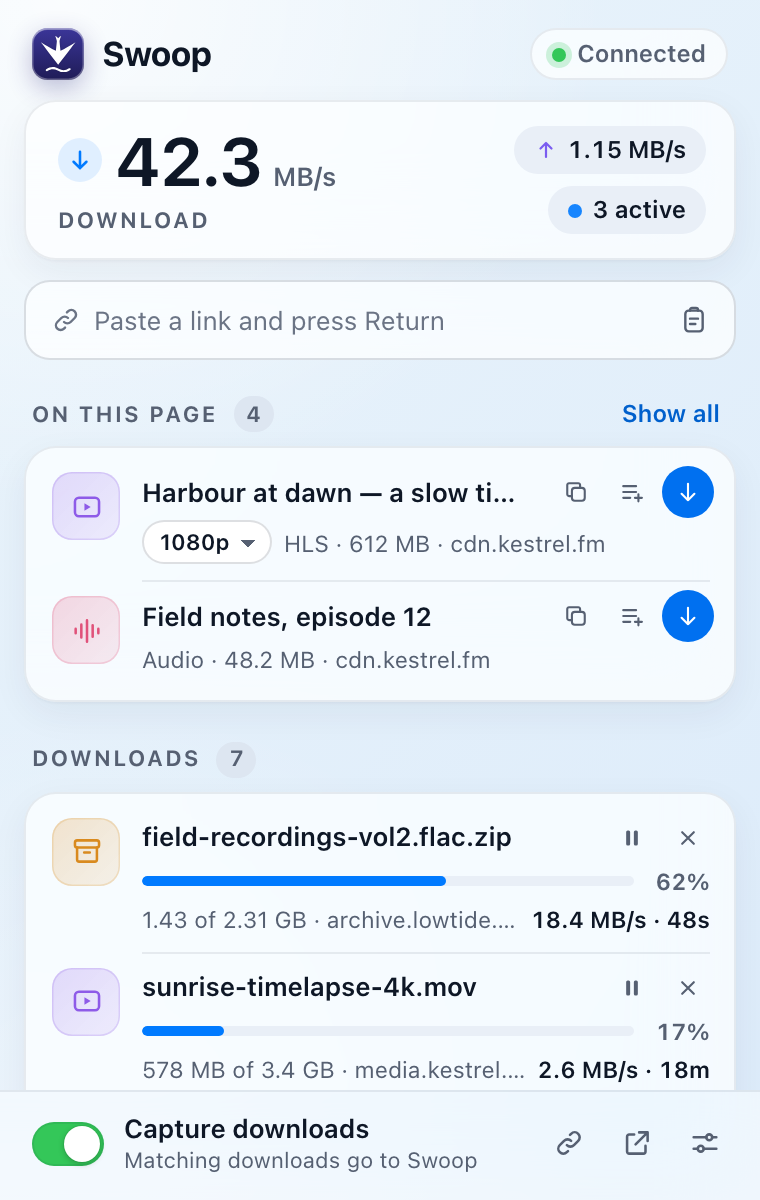Viewport: 760px width, 1200px height.
Task: Click the Connected status pill
Action: [628, 54]
